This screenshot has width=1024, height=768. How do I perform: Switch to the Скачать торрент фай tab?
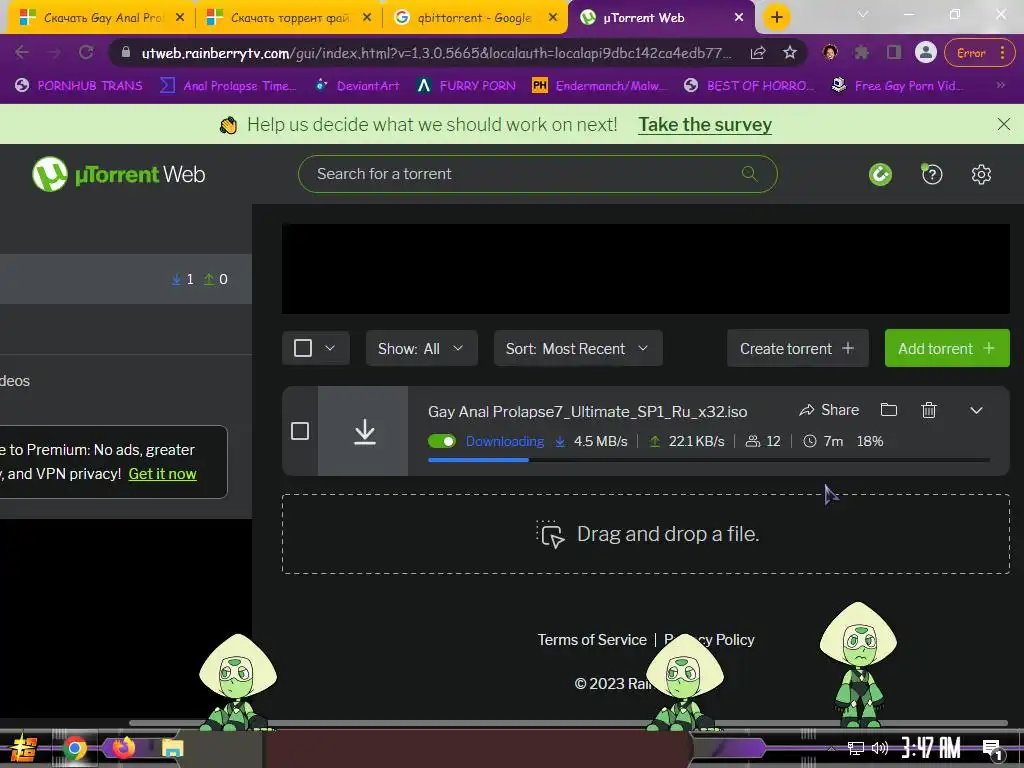(x=289, y=18)
